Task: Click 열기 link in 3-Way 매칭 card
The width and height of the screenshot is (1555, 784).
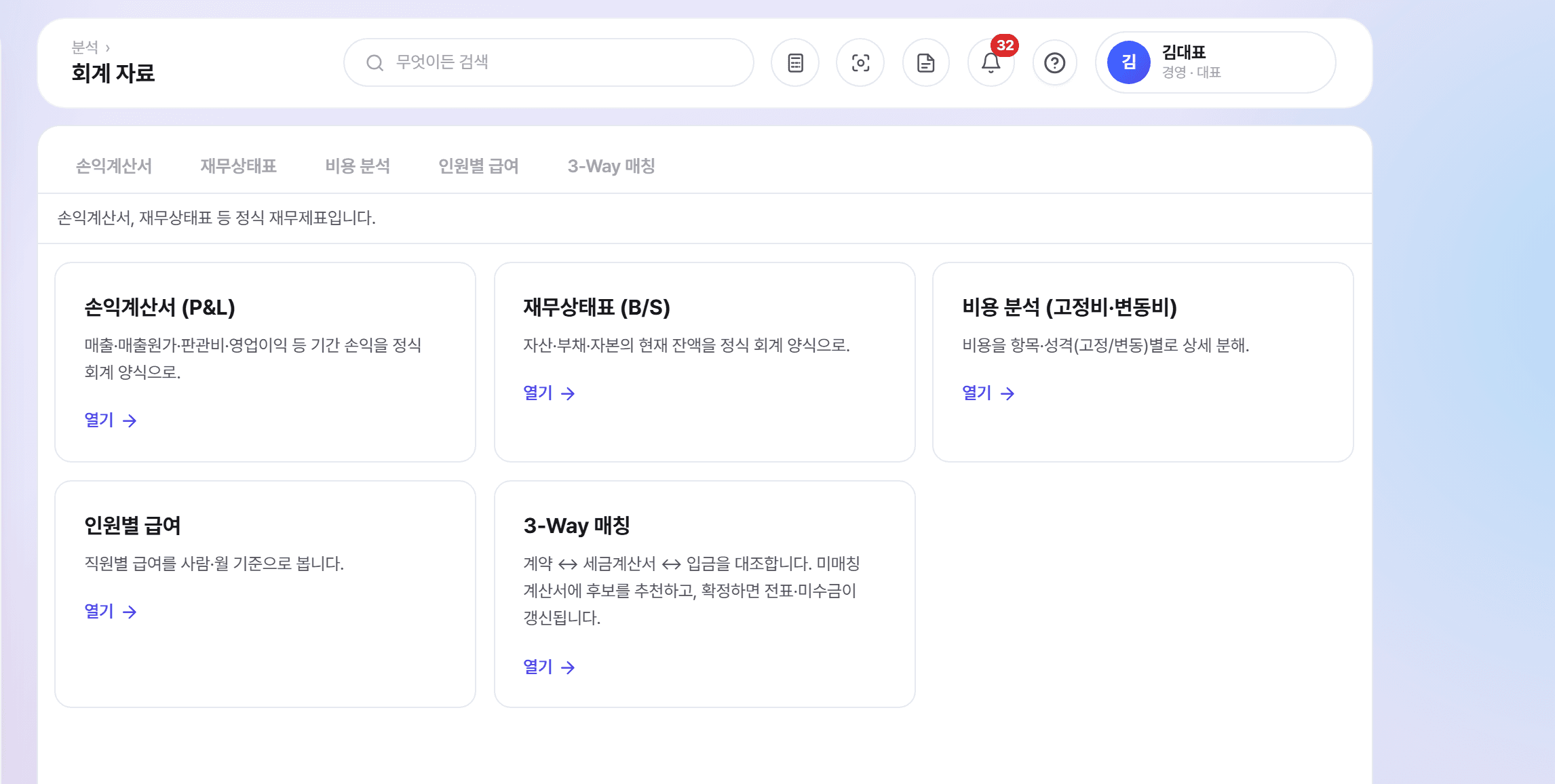Action: coord(550,667)
